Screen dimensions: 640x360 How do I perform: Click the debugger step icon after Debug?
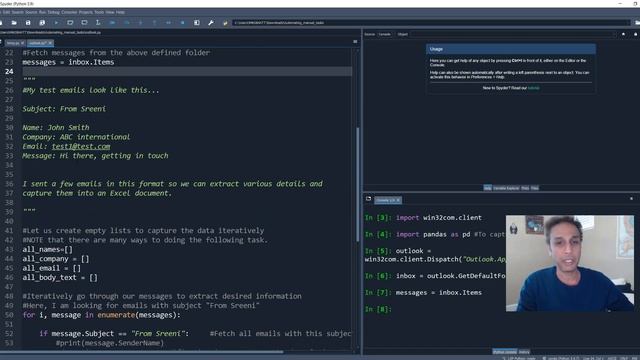[127, 23]
